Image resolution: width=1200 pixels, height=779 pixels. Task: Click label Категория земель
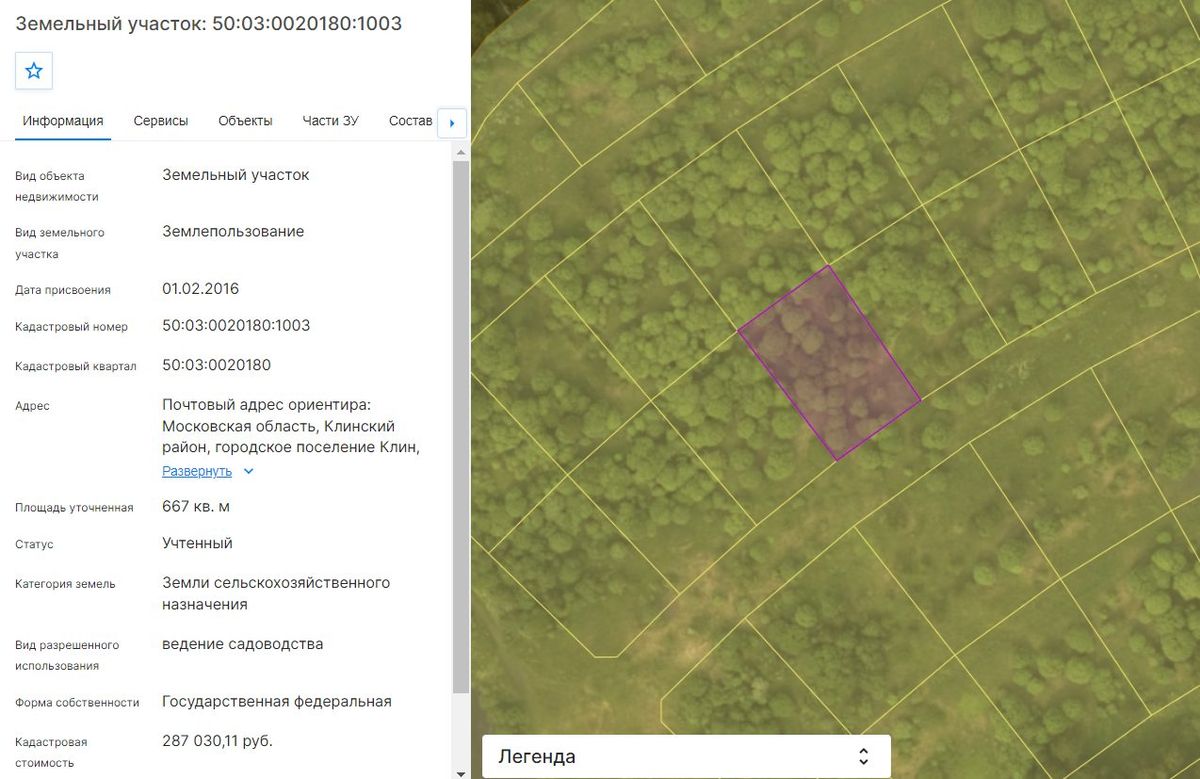coord(65,584)
